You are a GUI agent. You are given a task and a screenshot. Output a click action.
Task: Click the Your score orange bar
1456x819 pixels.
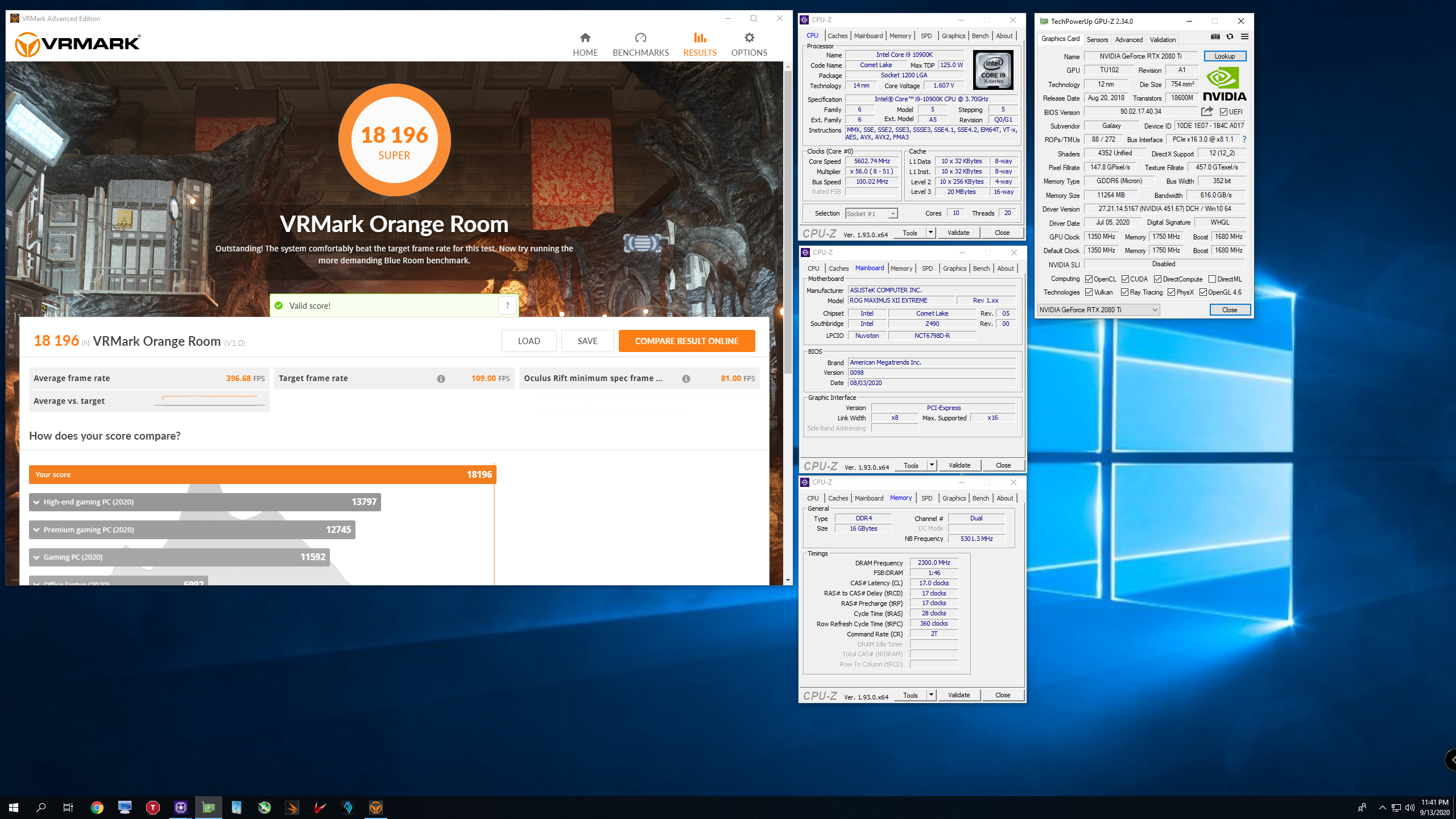262,474
